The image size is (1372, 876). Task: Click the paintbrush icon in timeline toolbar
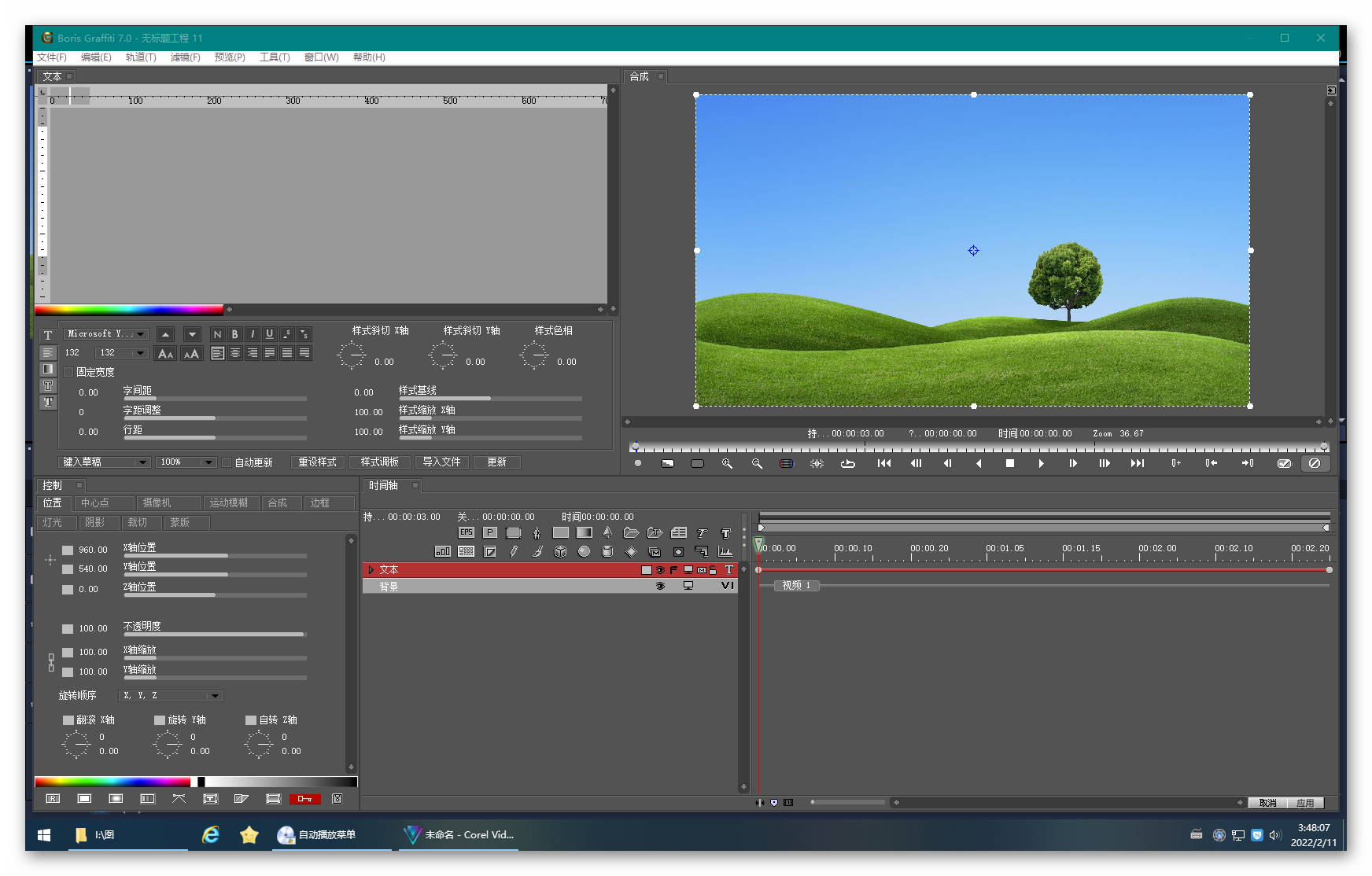pyautogui.click(x=537, y=551)
